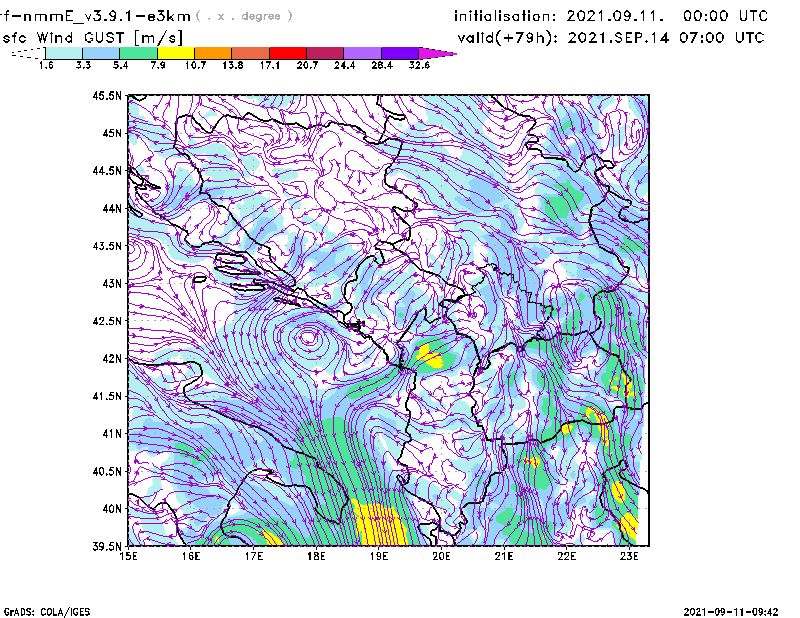
Task: Click the yellow gust patch near 19E 40N
Action: (382, 523)
